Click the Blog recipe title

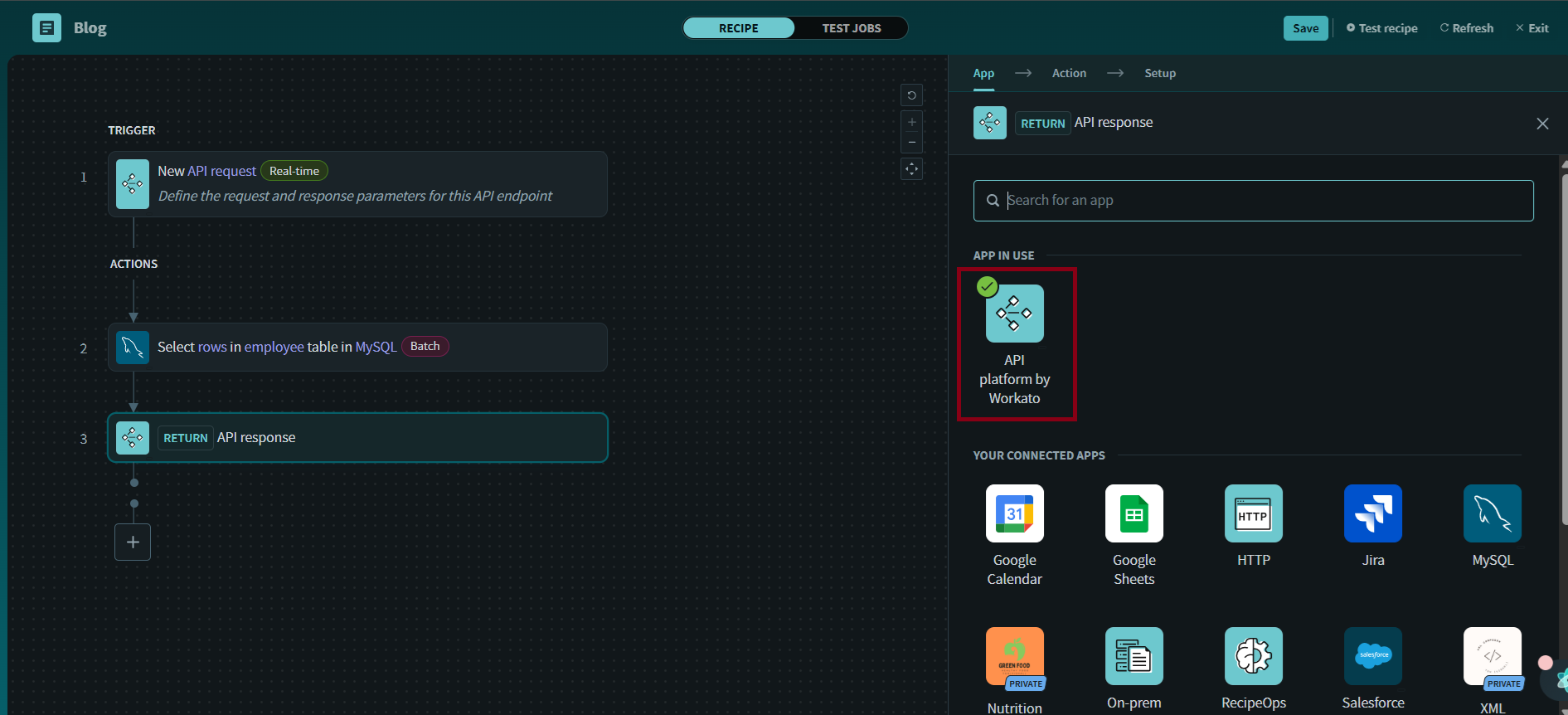90,28
